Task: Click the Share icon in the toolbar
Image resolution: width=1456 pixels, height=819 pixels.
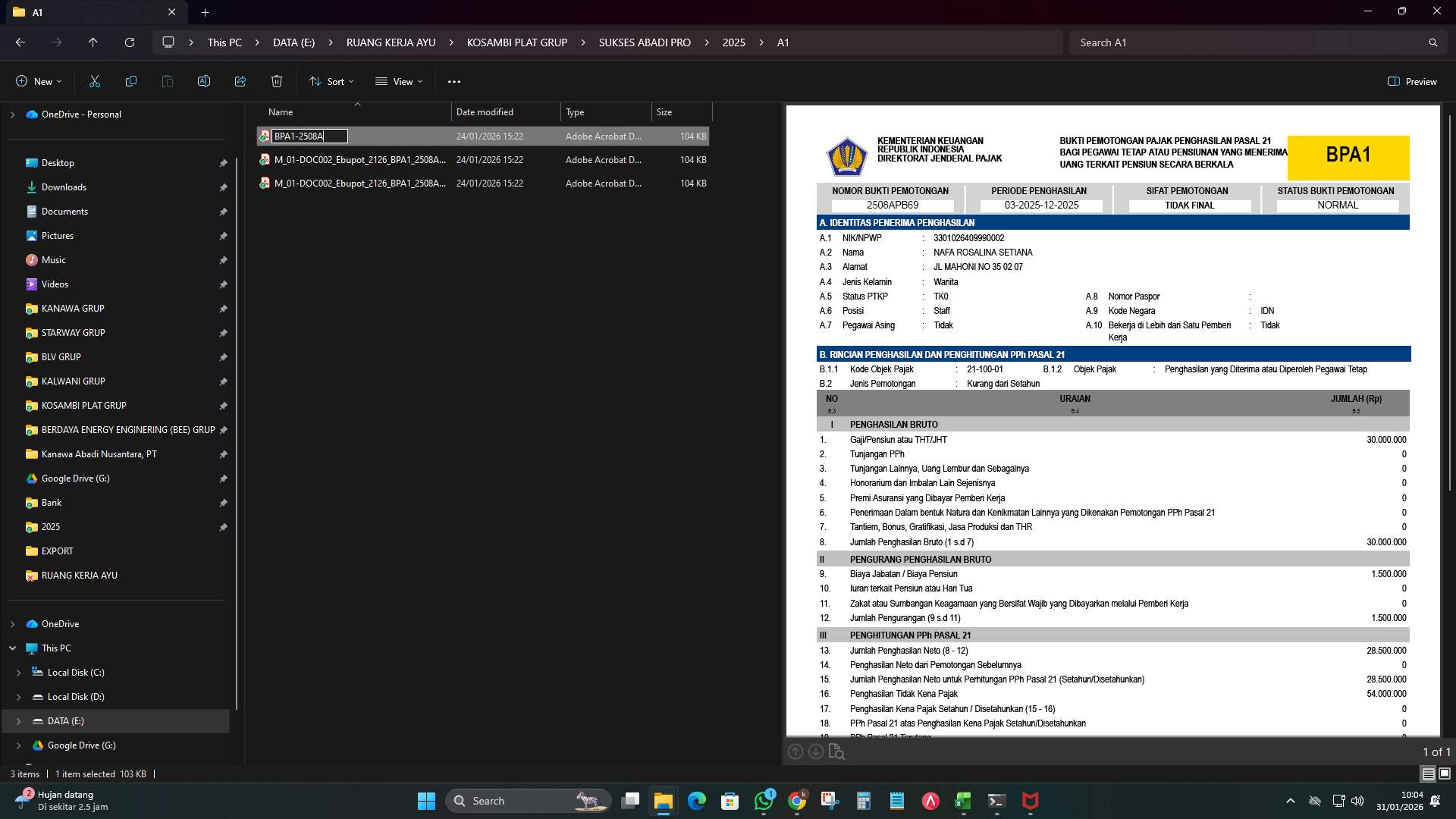Action: (240, 81)
